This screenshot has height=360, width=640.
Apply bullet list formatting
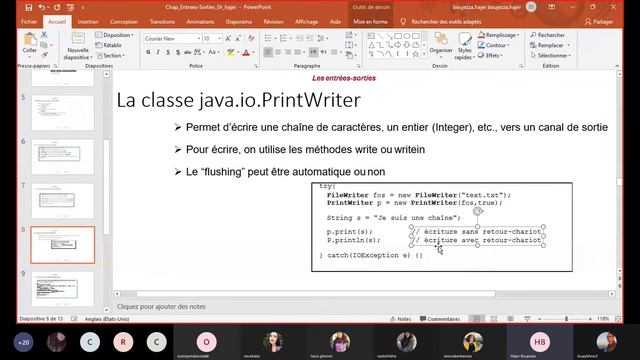pos(268,38)
